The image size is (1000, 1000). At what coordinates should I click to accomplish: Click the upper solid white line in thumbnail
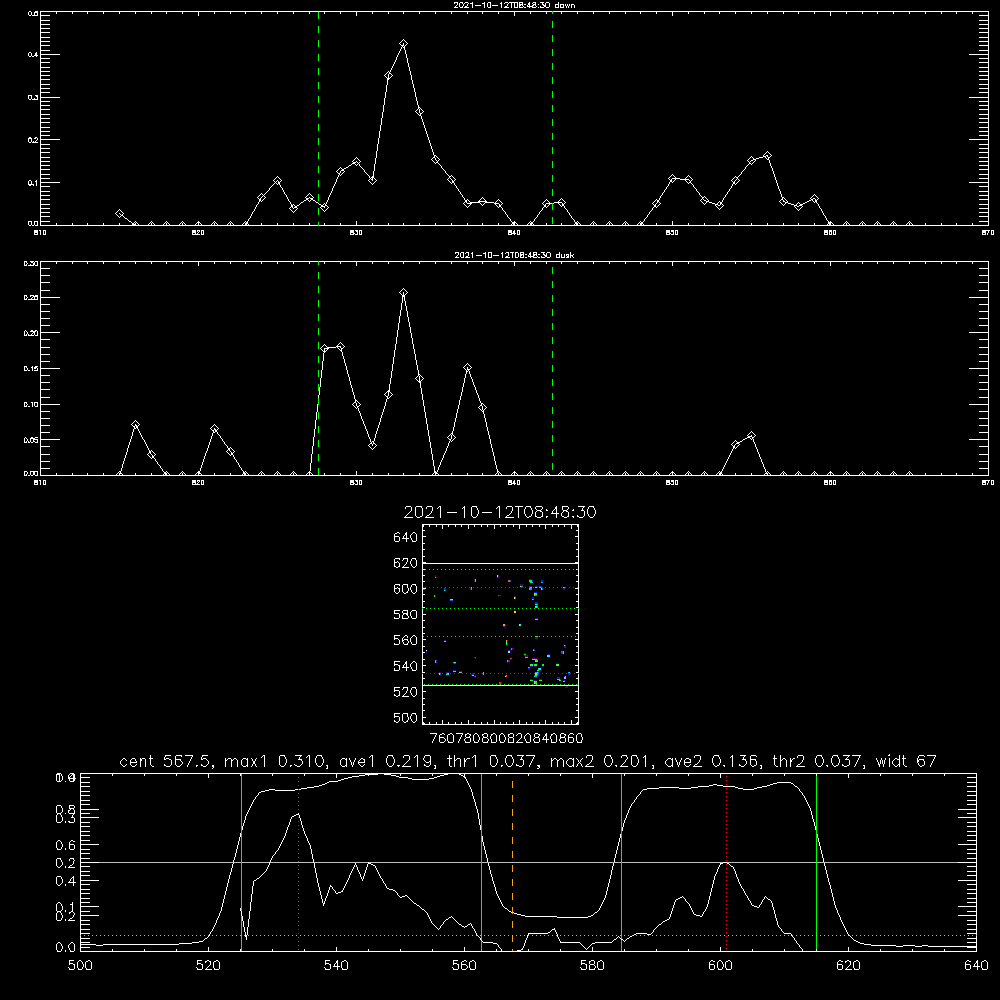point(500,563)
